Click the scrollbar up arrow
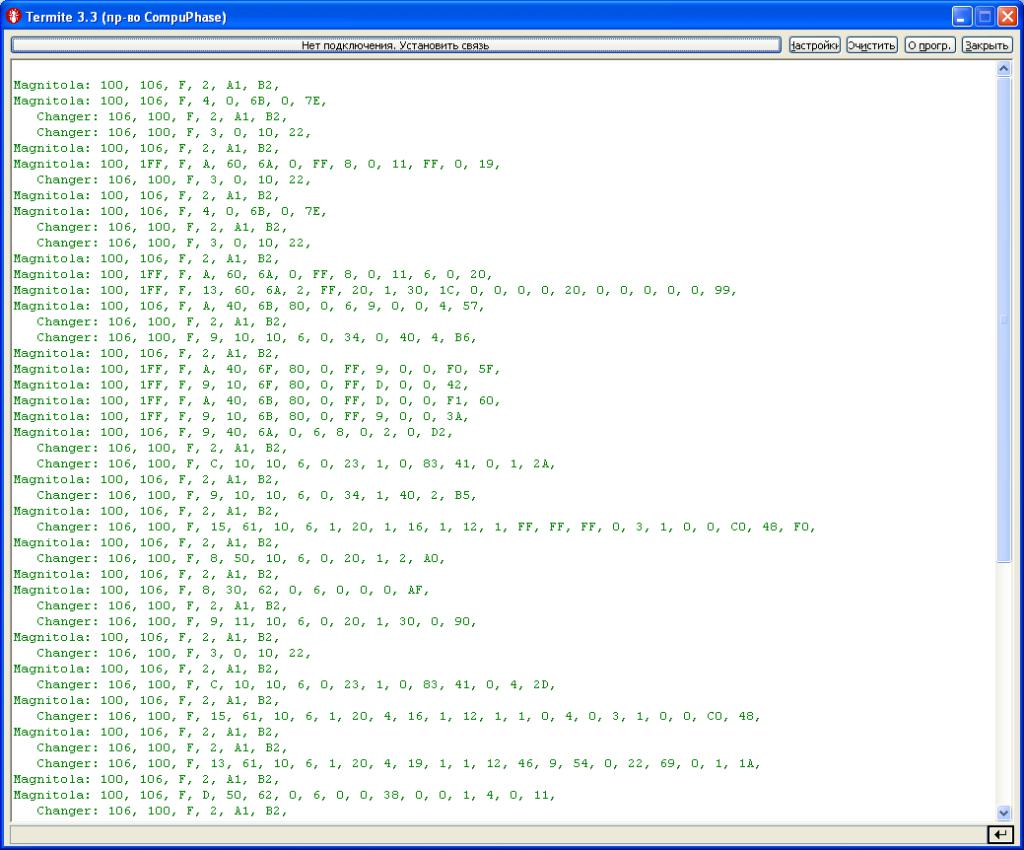This screenshot has width=1024, height=850. coord(1005,69)
